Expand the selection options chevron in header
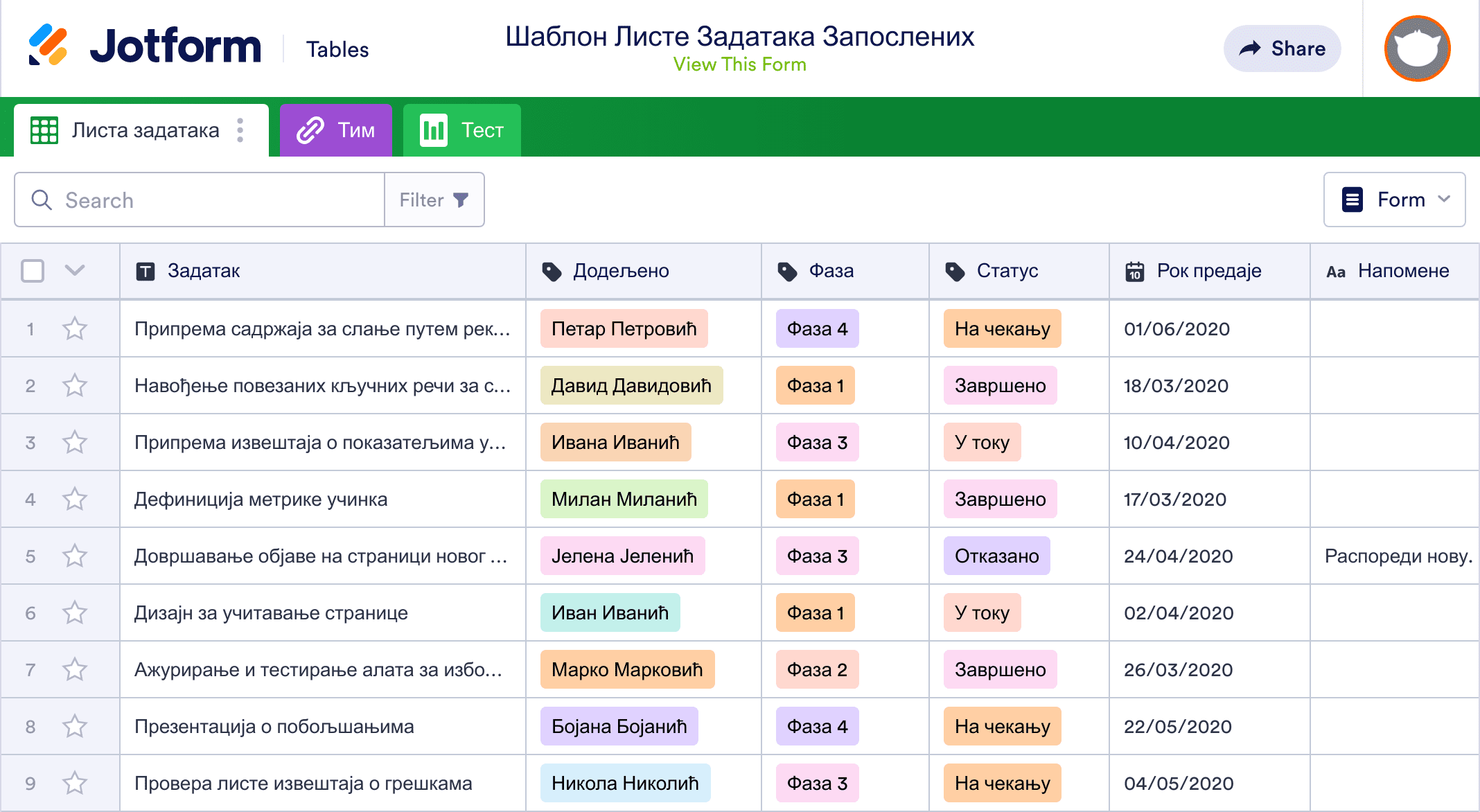The image size is (1480, 812). [75, 270]
